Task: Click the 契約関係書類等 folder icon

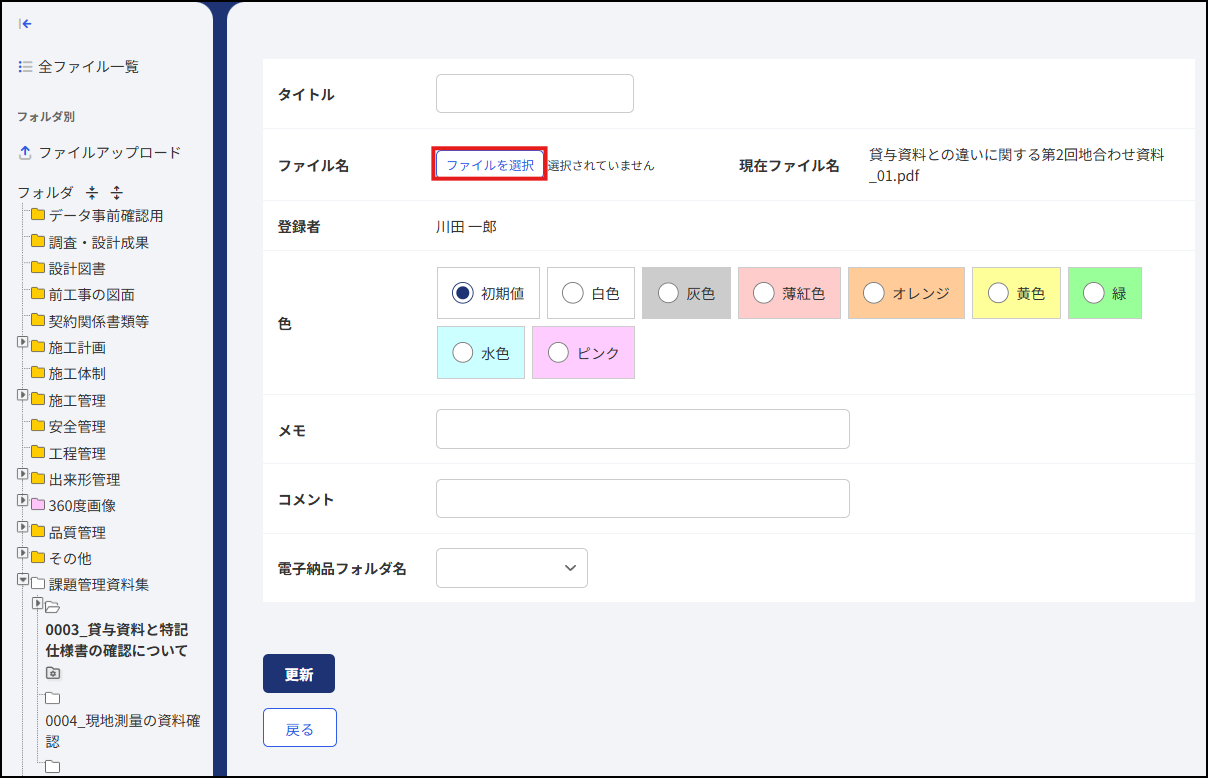Action: 38,320
